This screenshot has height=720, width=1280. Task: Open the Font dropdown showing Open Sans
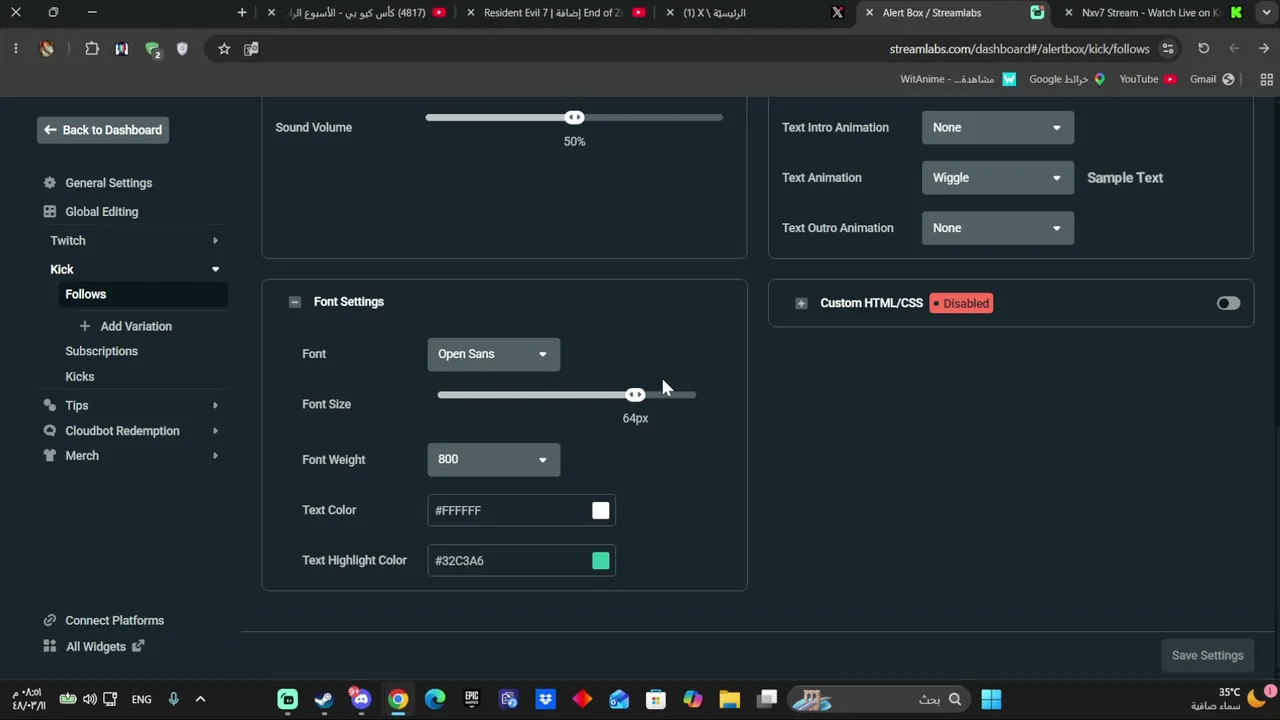(x=493, y=354)
